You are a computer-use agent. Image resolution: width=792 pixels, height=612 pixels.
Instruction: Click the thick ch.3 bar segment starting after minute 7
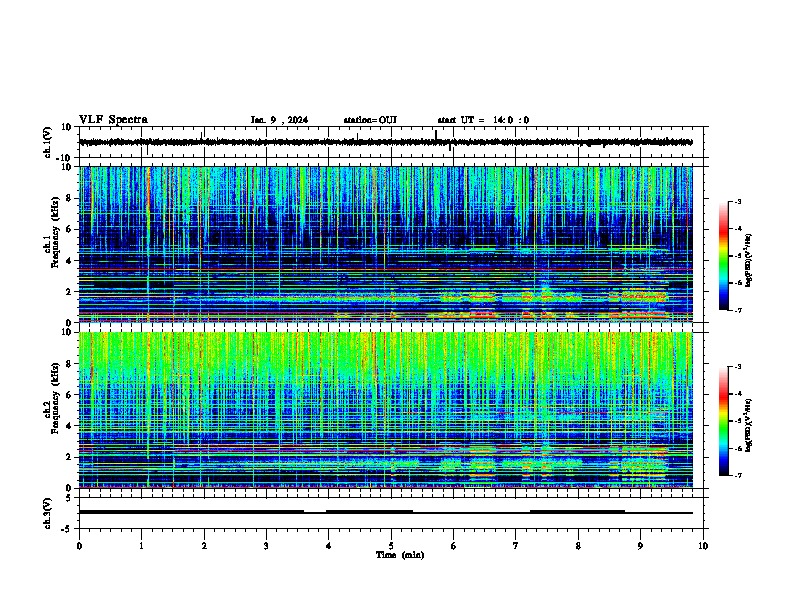pyautogui.click(x=577, y=512)
